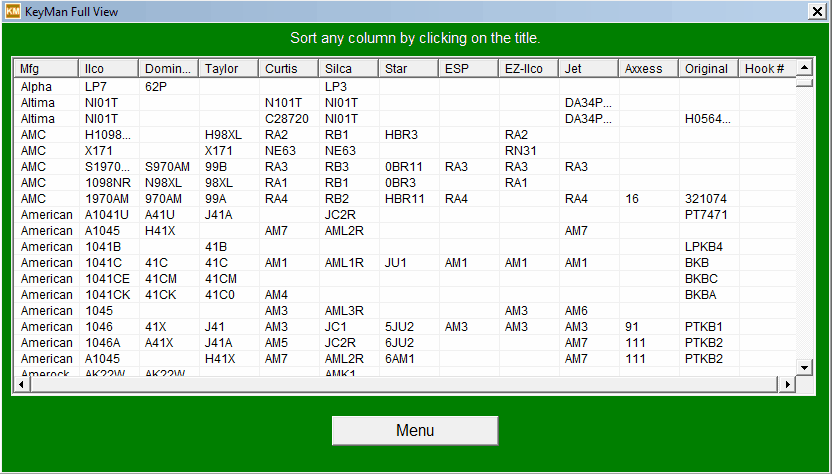Image resolution: width=832 pixels, height=474 pixels.
Task: Click Ilco cell 1098NR
Action: tap(108, 183)
